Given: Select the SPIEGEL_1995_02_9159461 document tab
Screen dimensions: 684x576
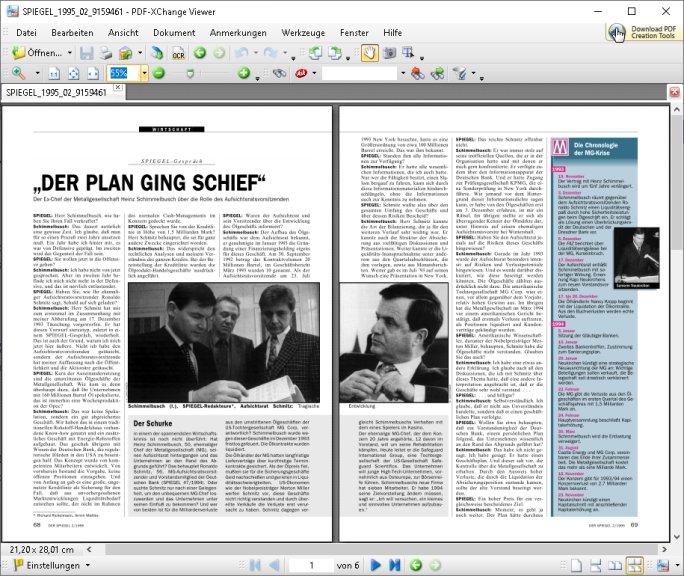Looking at the screenshot, I should click(x=57, y=92).
